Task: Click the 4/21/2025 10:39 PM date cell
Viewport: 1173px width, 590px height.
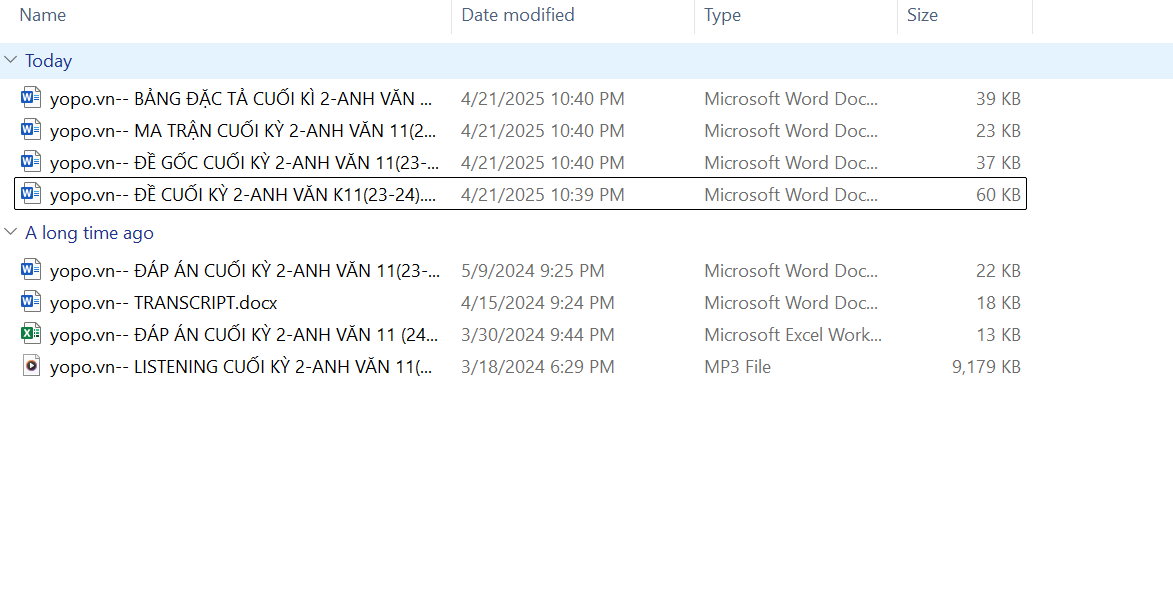Action: tap(542, 195)
